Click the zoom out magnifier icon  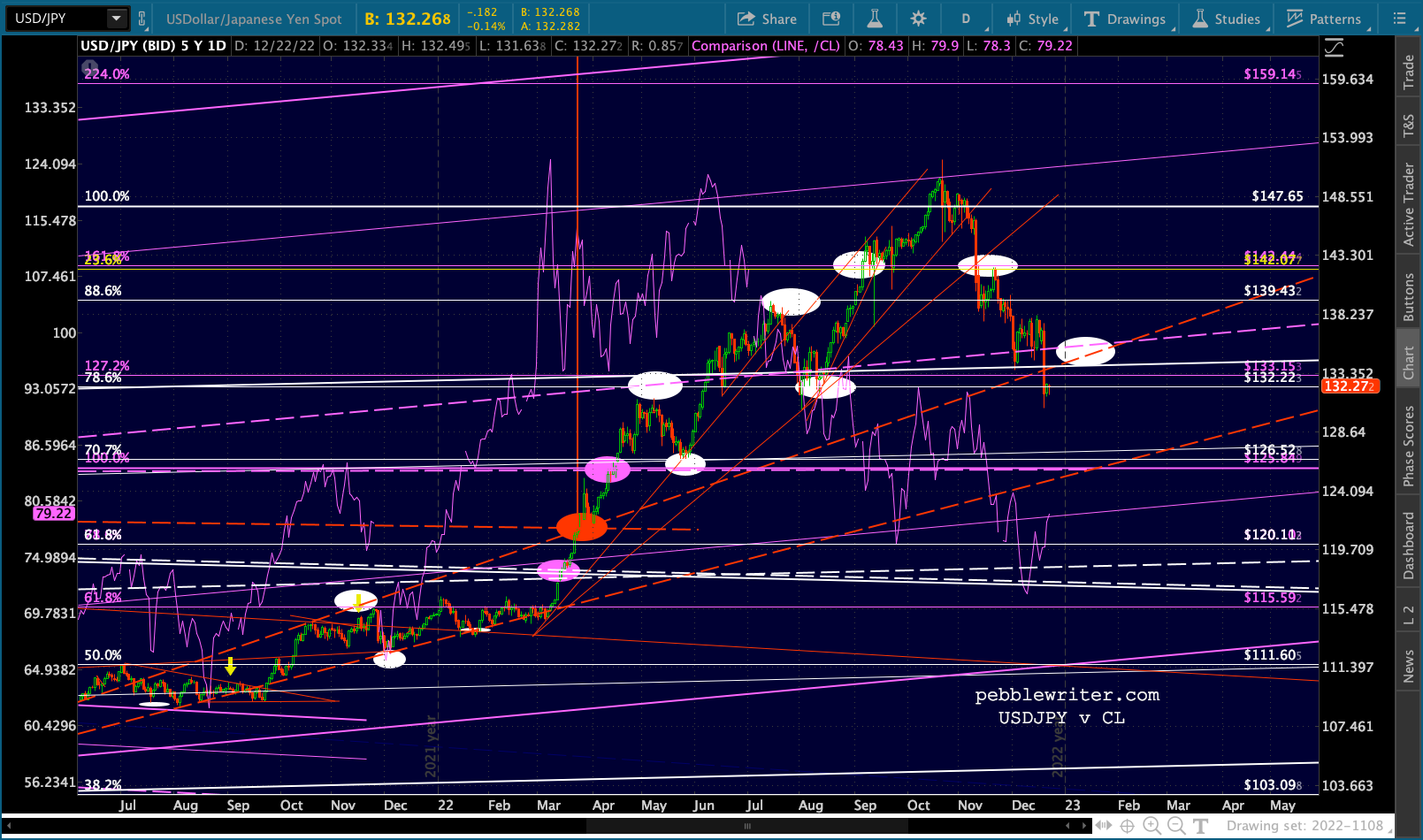pyautogui.click(x=1176, y=826)
